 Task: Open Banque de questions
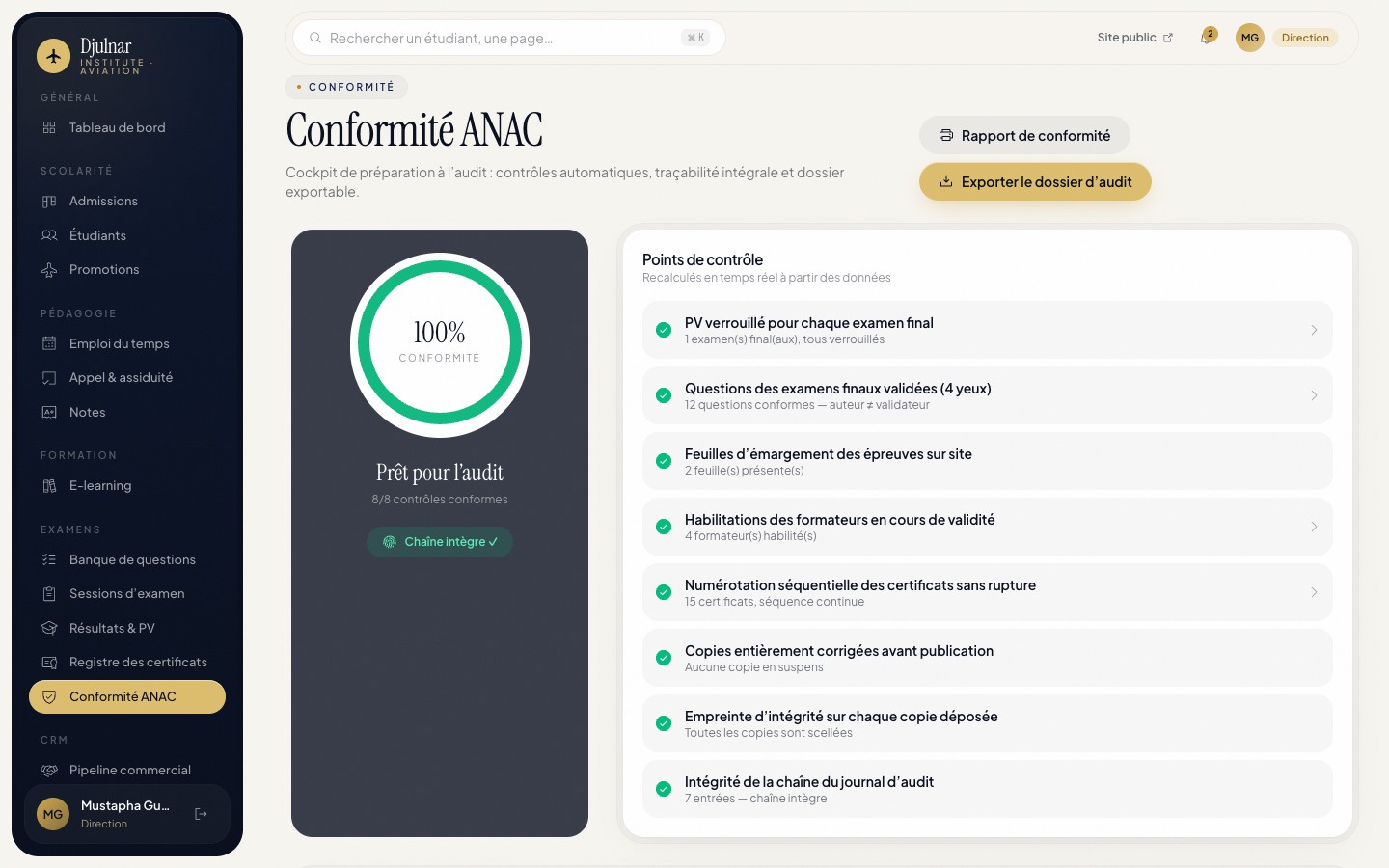point(127,559)
